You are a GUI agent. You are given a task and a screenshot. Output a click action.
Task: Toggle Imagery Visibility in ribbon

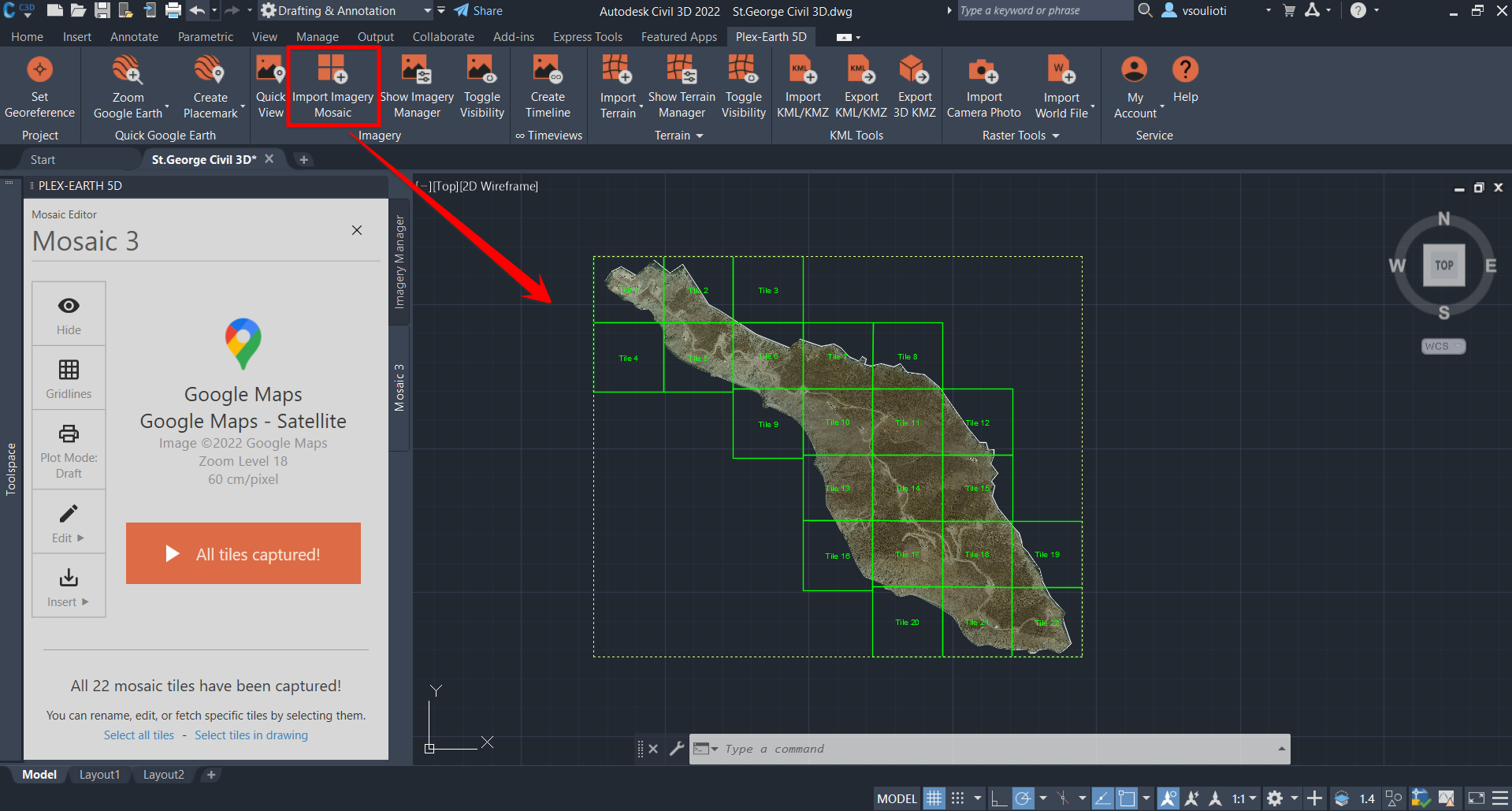point(481,87)
